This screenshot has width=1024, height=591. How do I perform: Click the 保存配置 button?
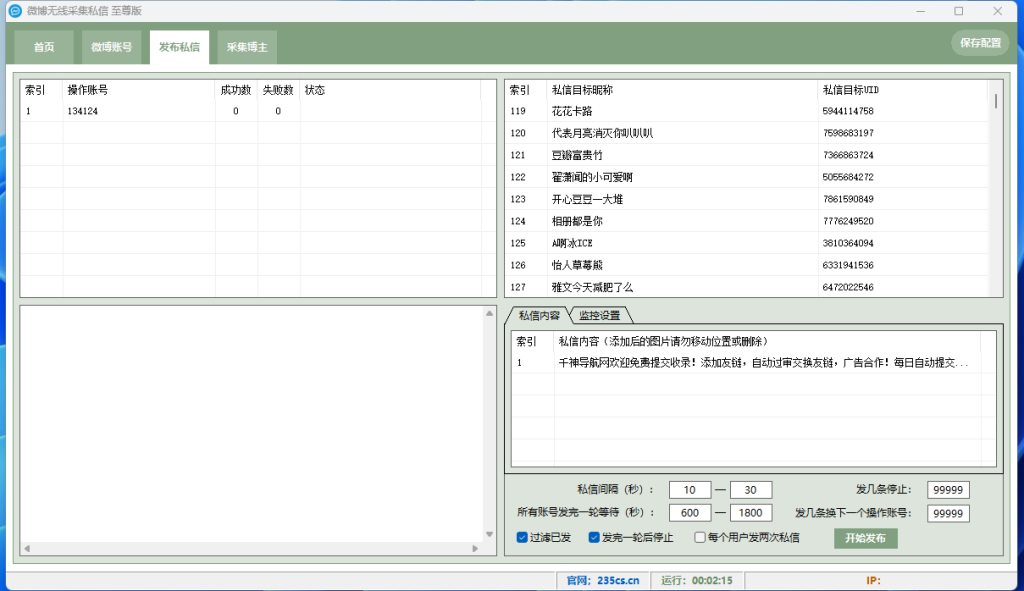[979, 43]
